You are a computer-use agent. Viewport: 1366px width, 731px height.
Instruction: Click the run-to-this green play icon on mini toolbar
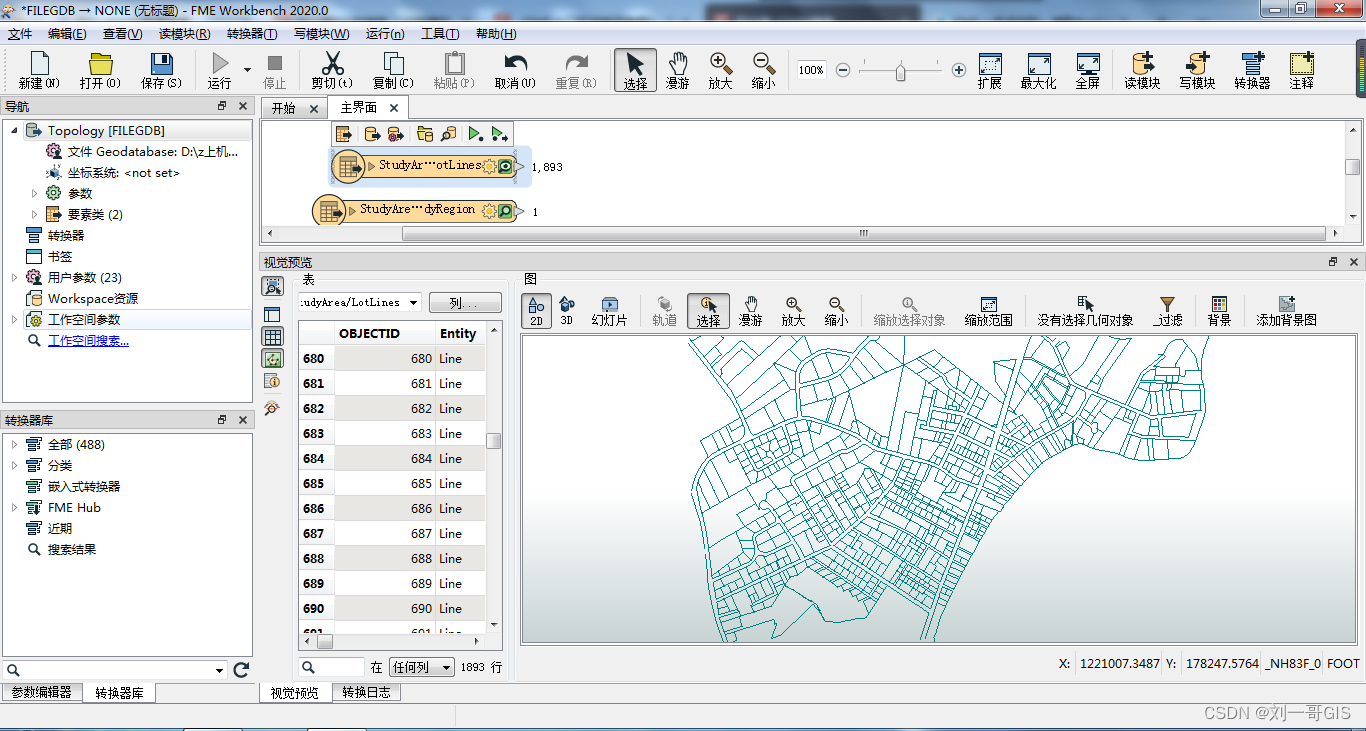click(475, 134)
